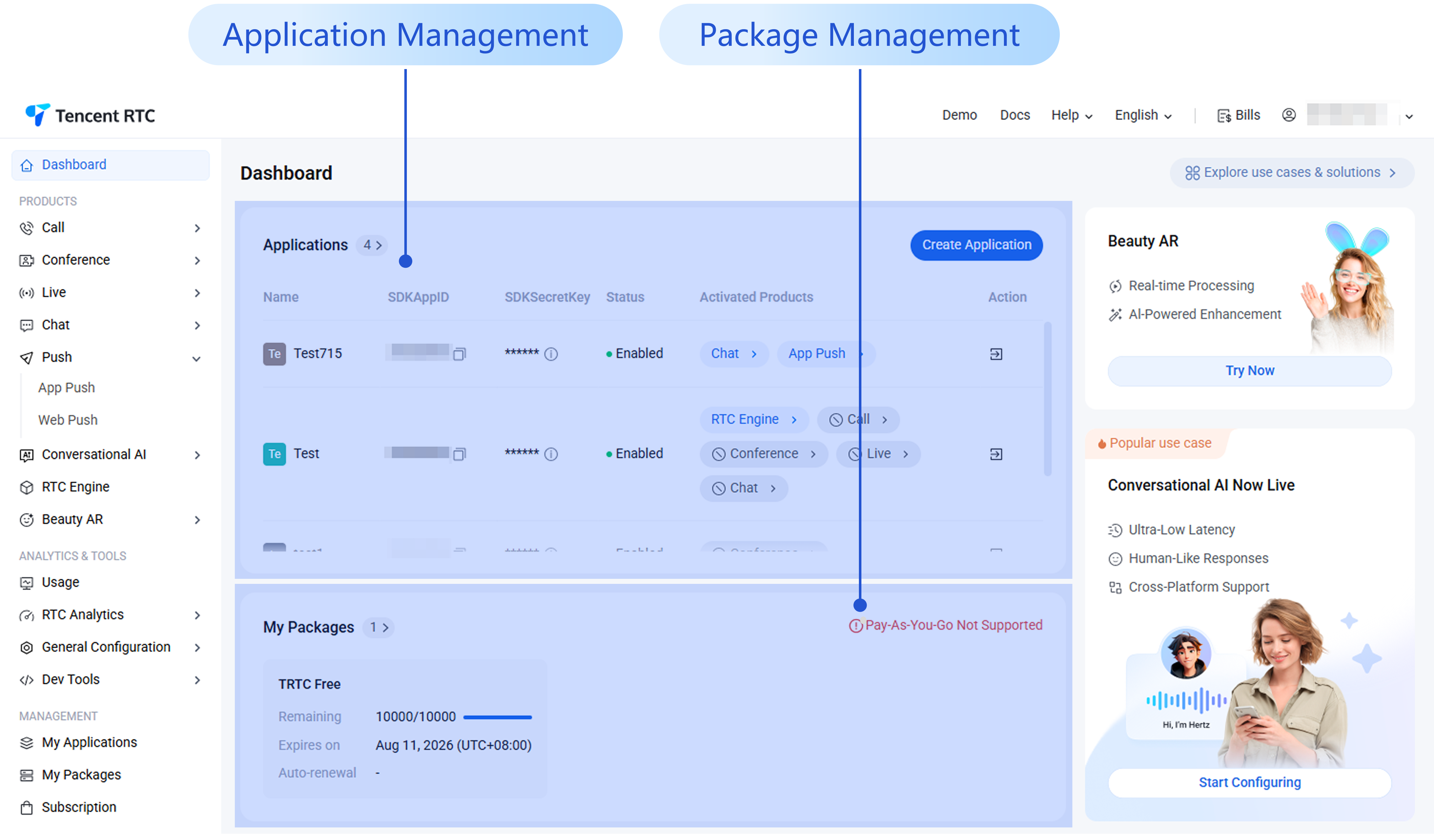Click the teal Test app avatar

point(274,454)
